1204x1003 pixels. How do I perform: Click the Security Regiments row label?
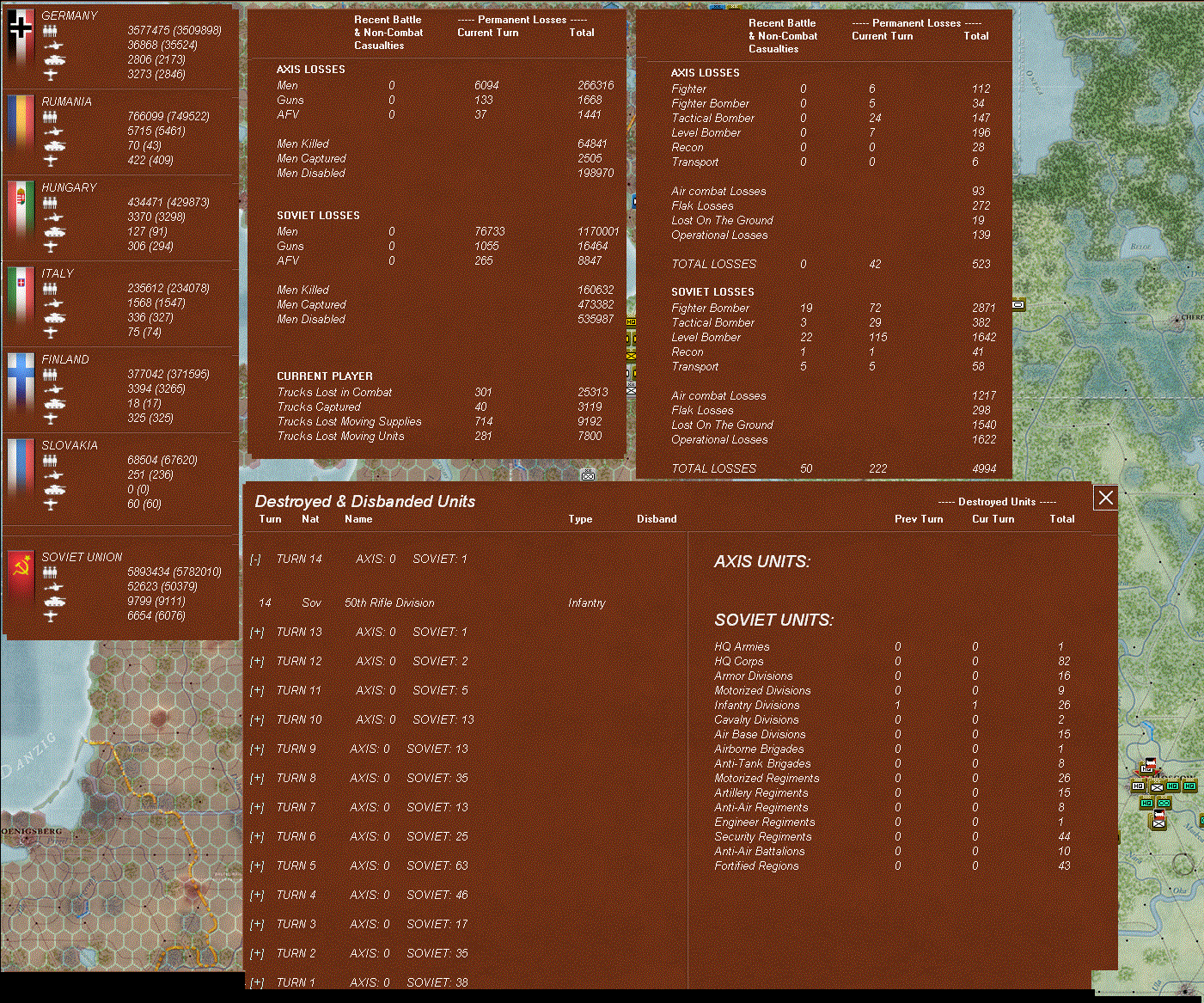pyautogui.click(x=762, y=837)
